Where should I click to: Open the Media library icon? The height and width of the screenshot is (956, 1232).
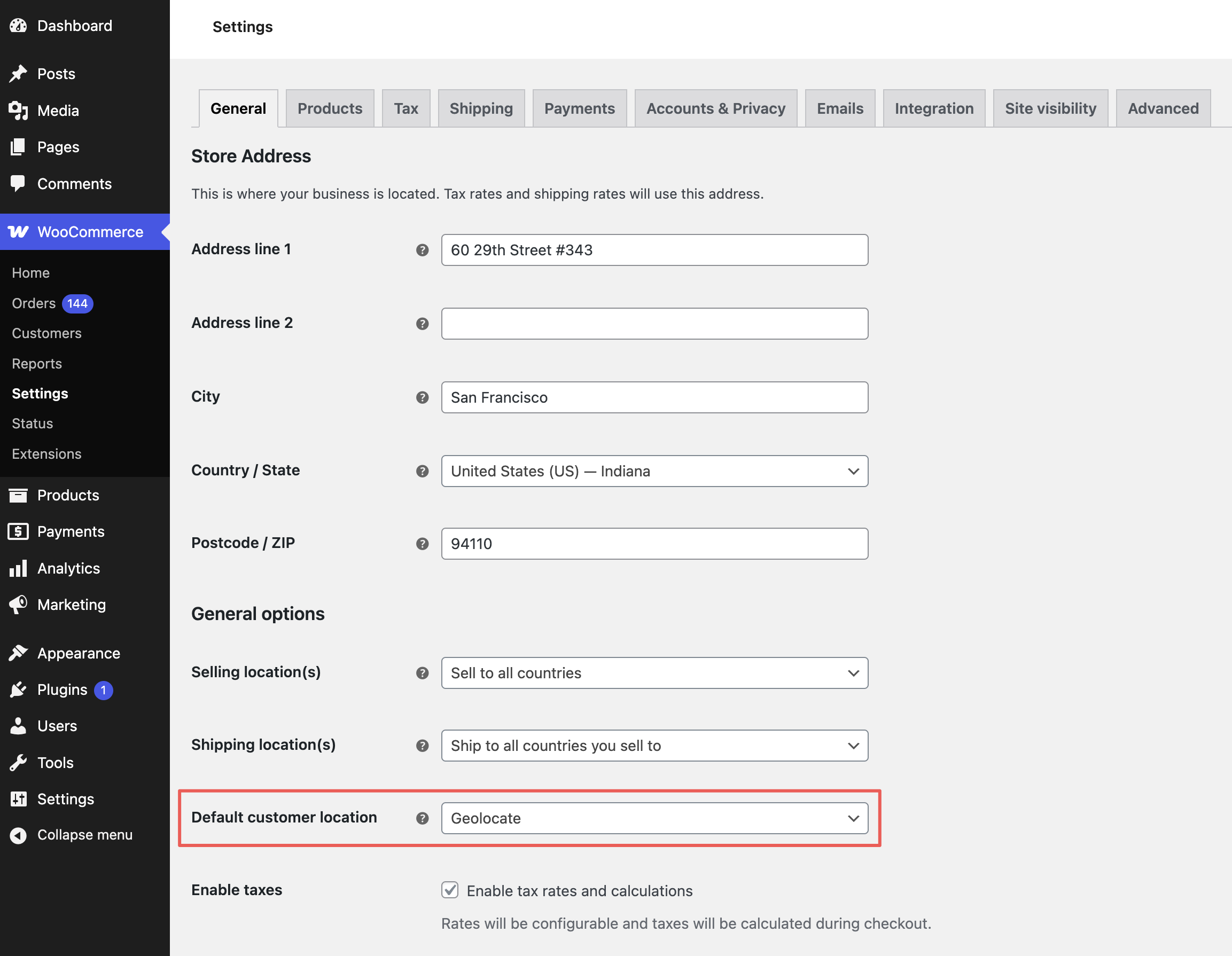coord(19,111)
